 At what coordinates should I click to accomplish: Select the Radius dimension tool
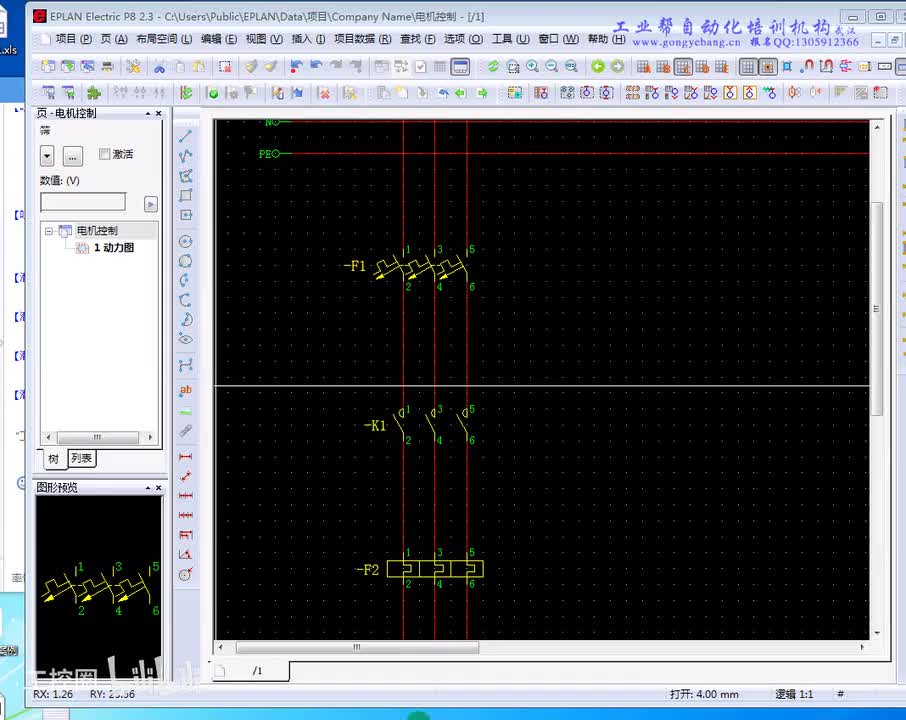click(185, 574)
